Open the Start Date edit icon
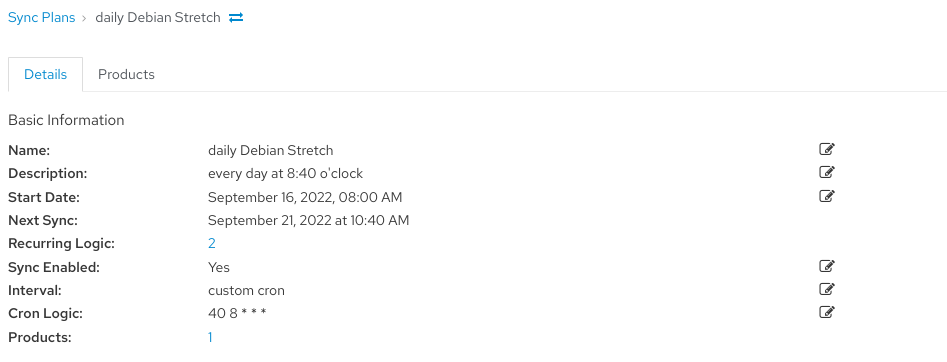 click(x=827, y=196)
